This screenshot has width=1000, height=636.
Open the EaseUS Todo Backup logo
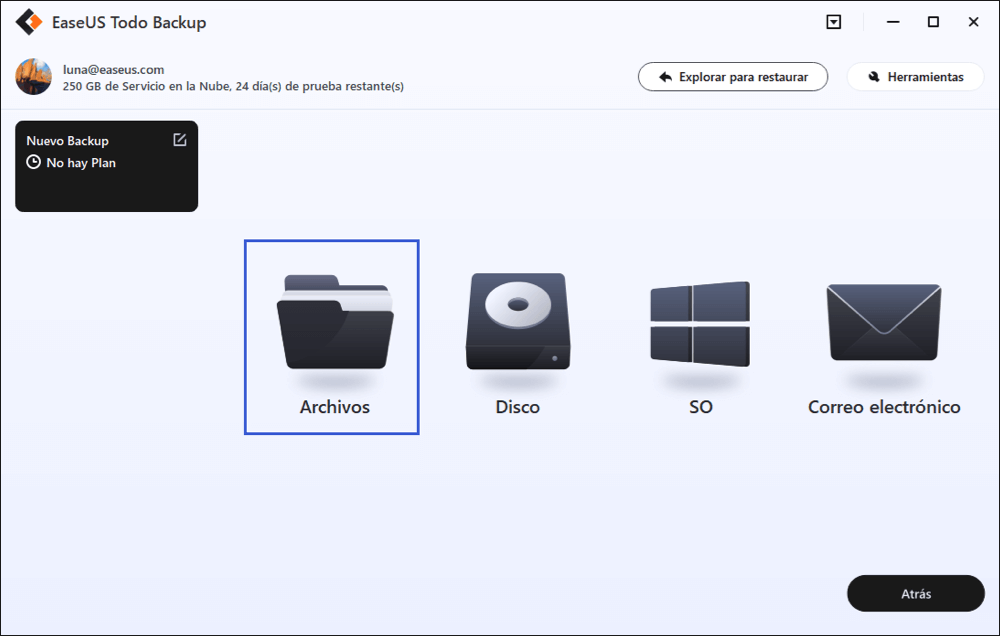(x=29, y=22)
